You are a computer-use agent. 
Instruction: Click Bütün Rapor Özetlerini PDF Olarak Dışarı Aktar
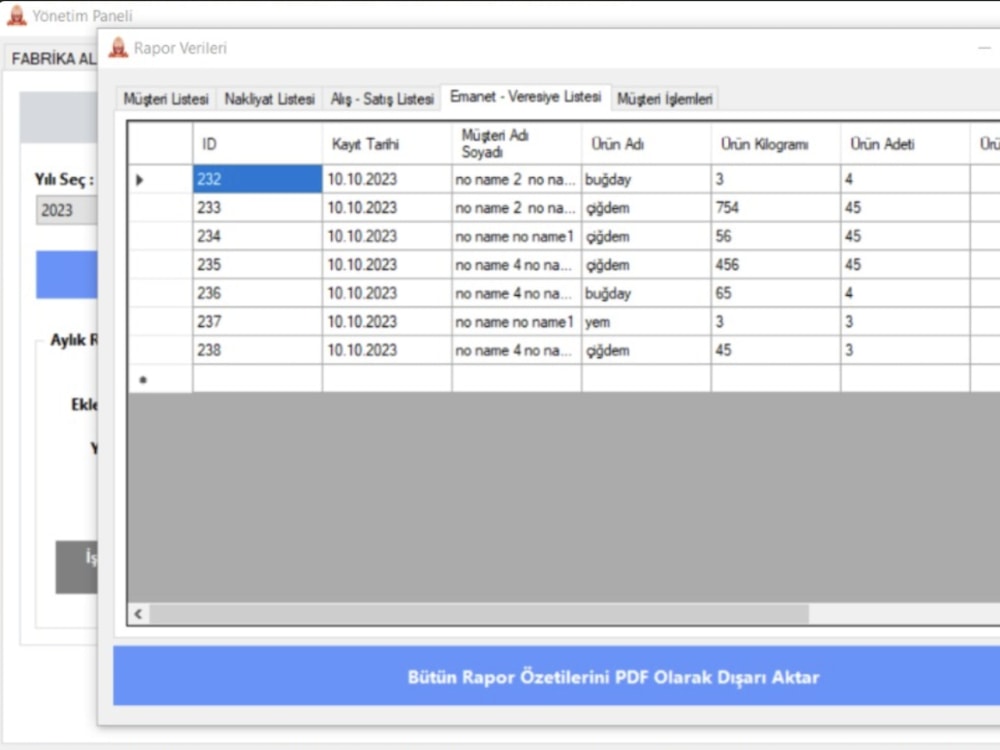click(x=556, y=676)
